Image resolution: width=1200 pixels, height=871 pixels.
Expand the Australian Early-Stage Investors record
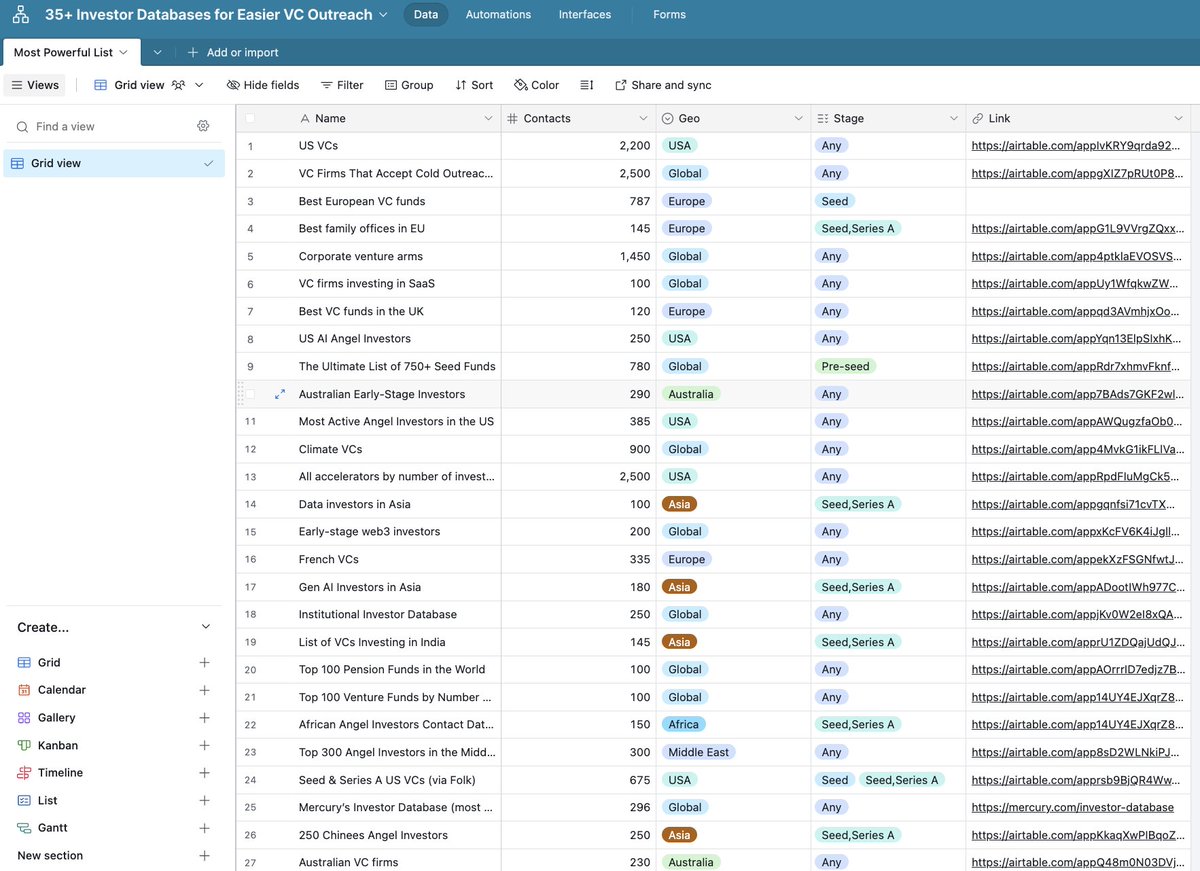(x=280, y=394)
